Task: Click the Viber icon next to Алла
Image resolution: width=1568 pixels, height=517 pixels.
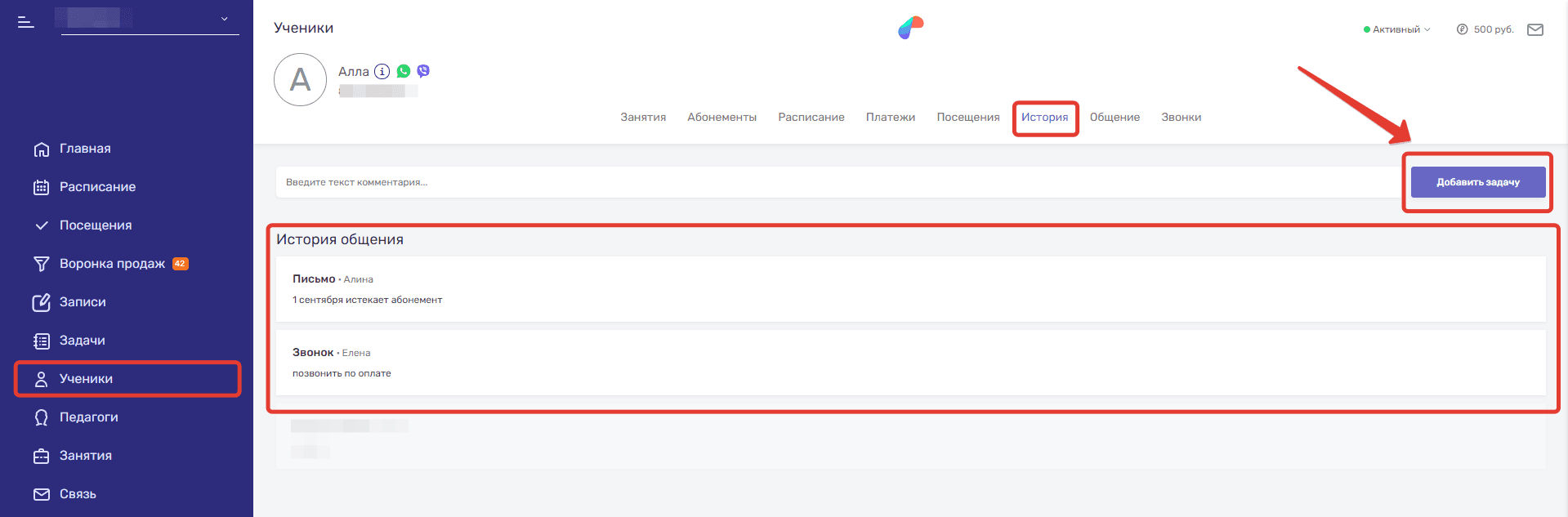Action: 423,72
